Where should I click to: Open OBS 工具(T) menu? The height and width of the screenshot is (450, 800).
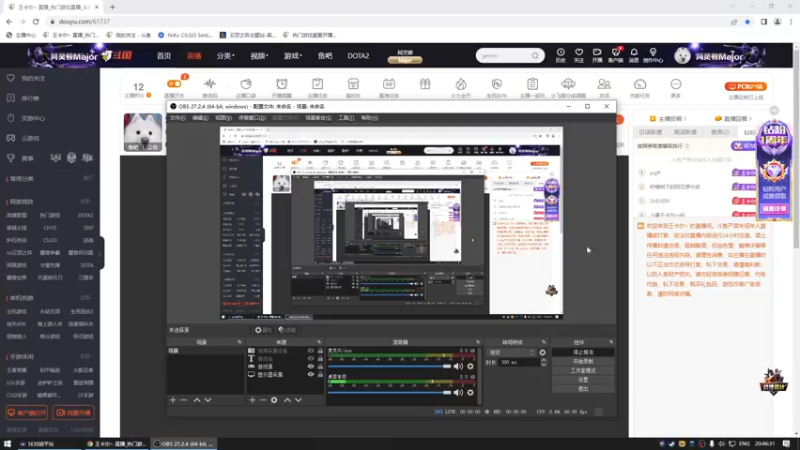click(346, 118)
